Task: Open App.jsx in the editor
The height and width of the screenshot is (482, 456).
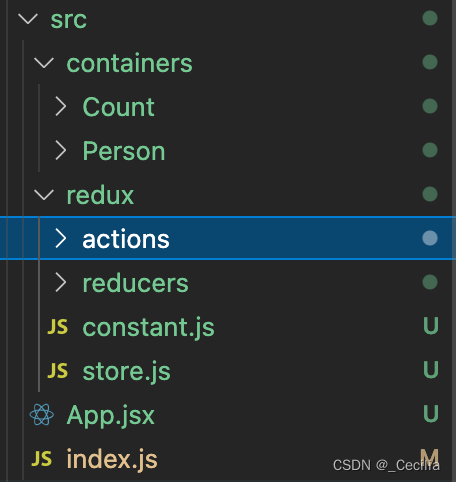Action: [111, 415]
